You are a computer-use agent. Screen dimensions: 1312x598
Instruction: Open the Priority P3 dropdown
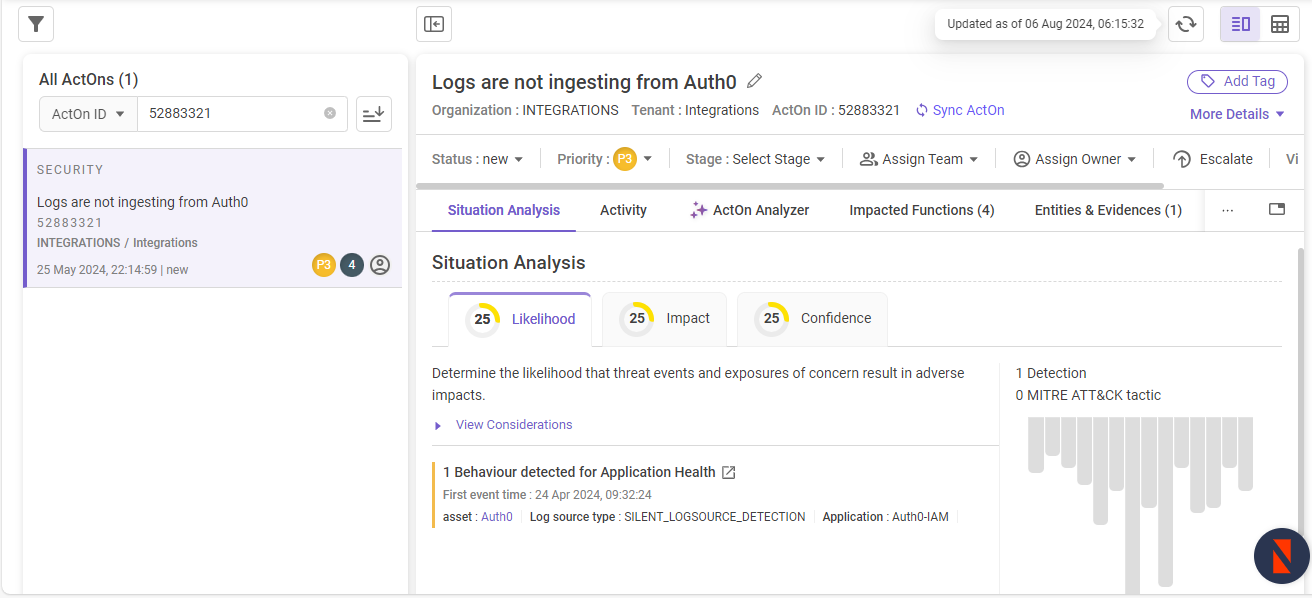(x=605, y=159)
